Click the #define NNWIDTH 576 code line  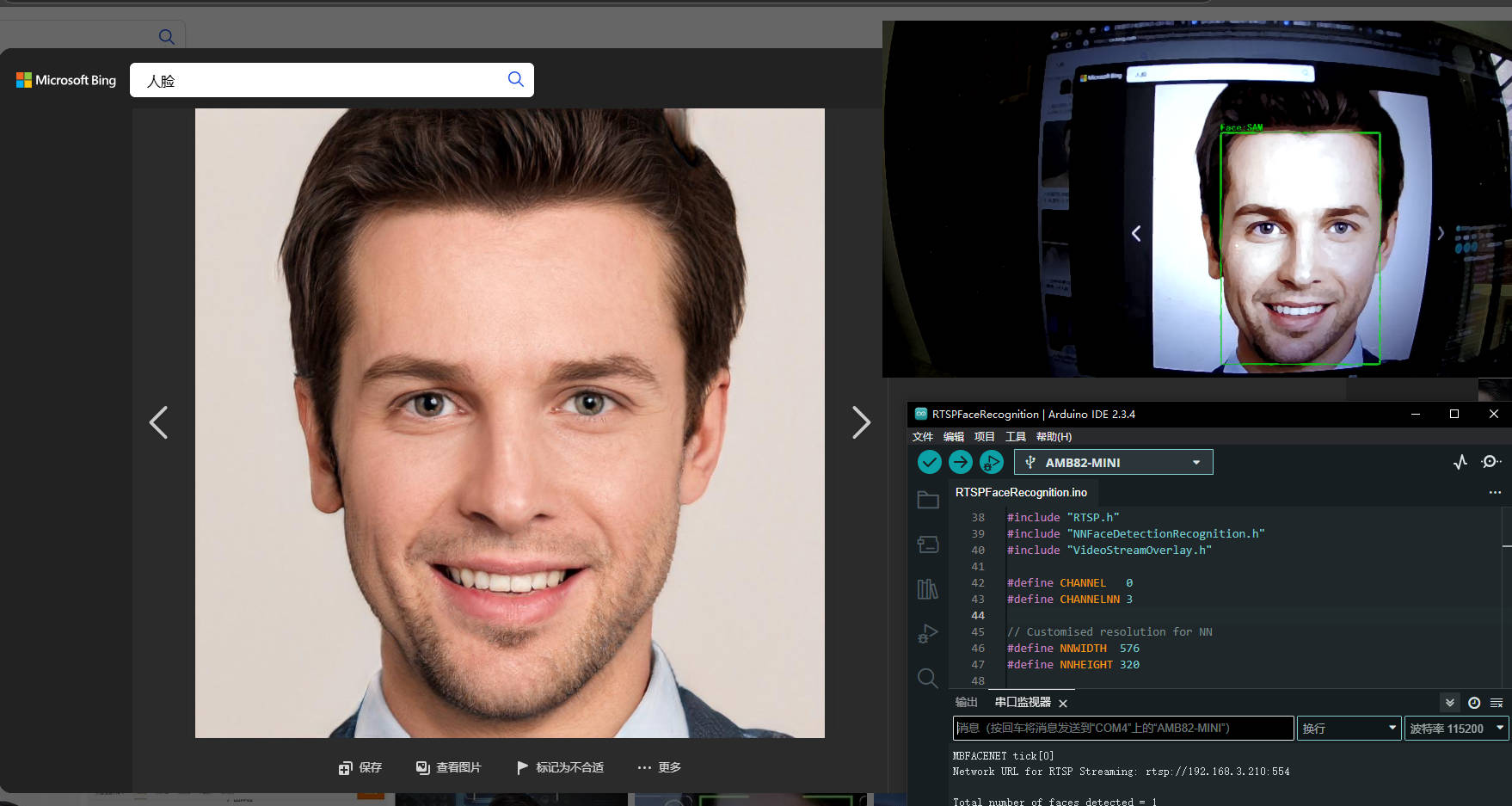pyautogui.click(x=1073, y=649)
